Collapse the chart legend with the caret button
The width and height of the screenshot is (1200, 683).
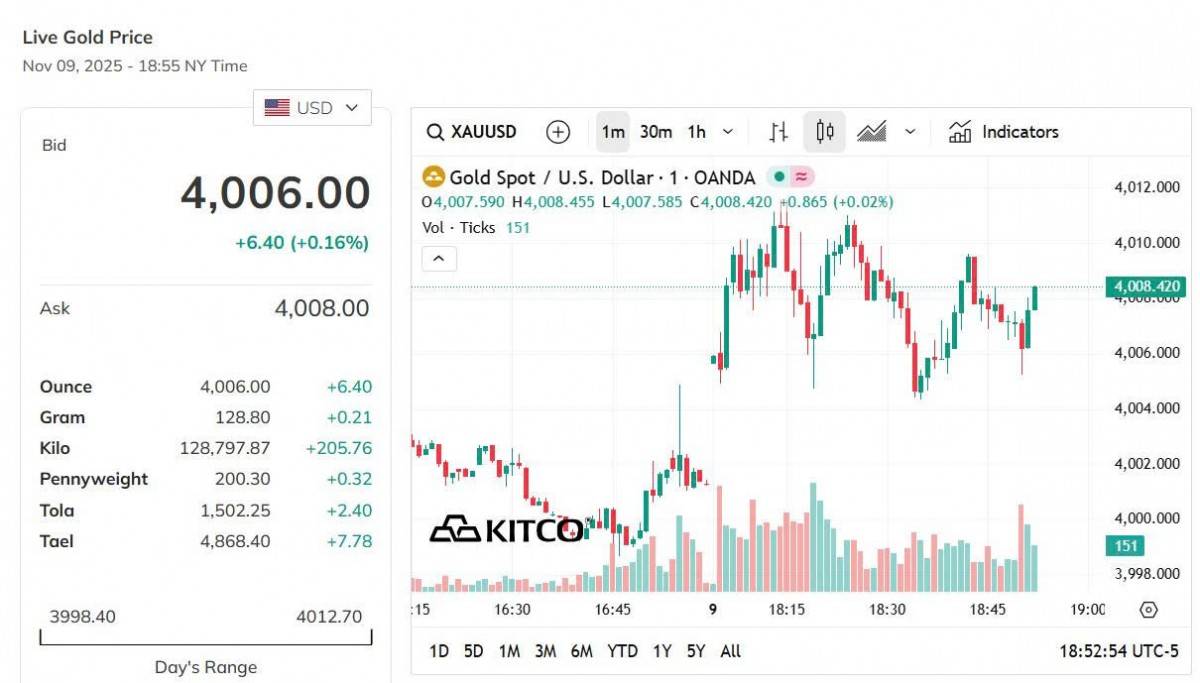pyautogui.click(x=438, y=258)
